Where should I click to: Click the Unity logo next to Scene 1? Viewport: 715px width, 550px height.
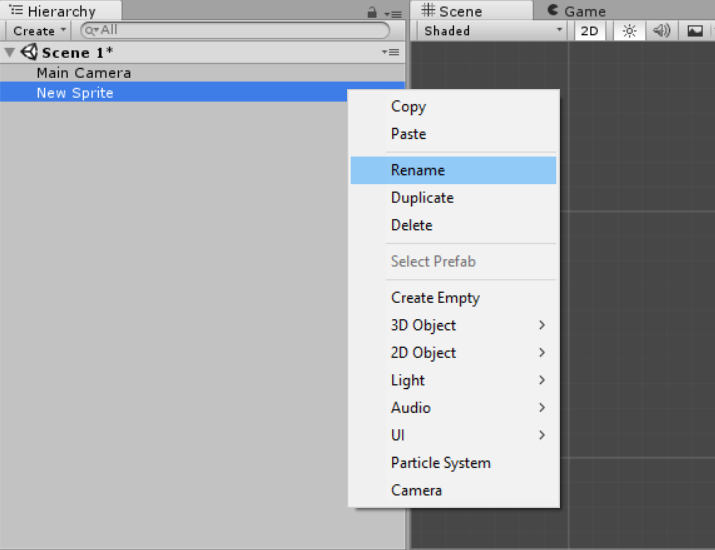tap(29, 52)
